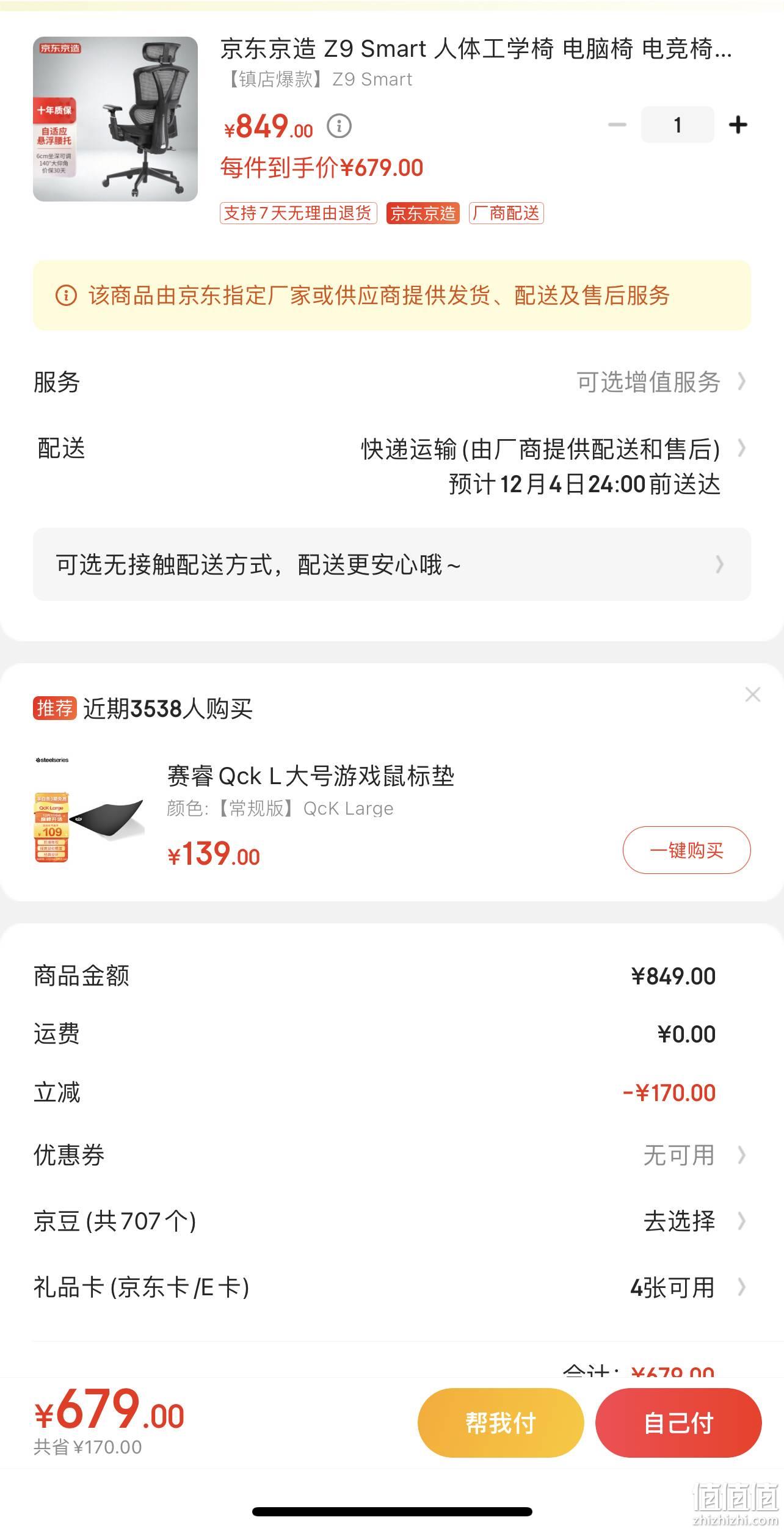This screenshot has height=1531, width=784.
Task: Click the quantity input field showing 1
Action: coord(677,125)
